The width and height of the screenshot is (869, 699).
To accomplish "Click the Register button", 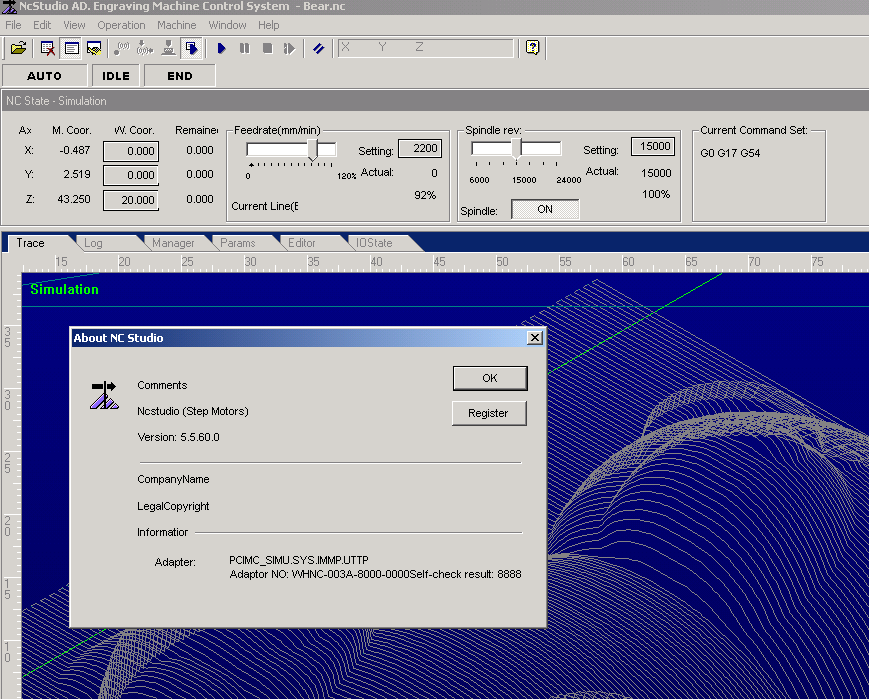I will 488,413.
